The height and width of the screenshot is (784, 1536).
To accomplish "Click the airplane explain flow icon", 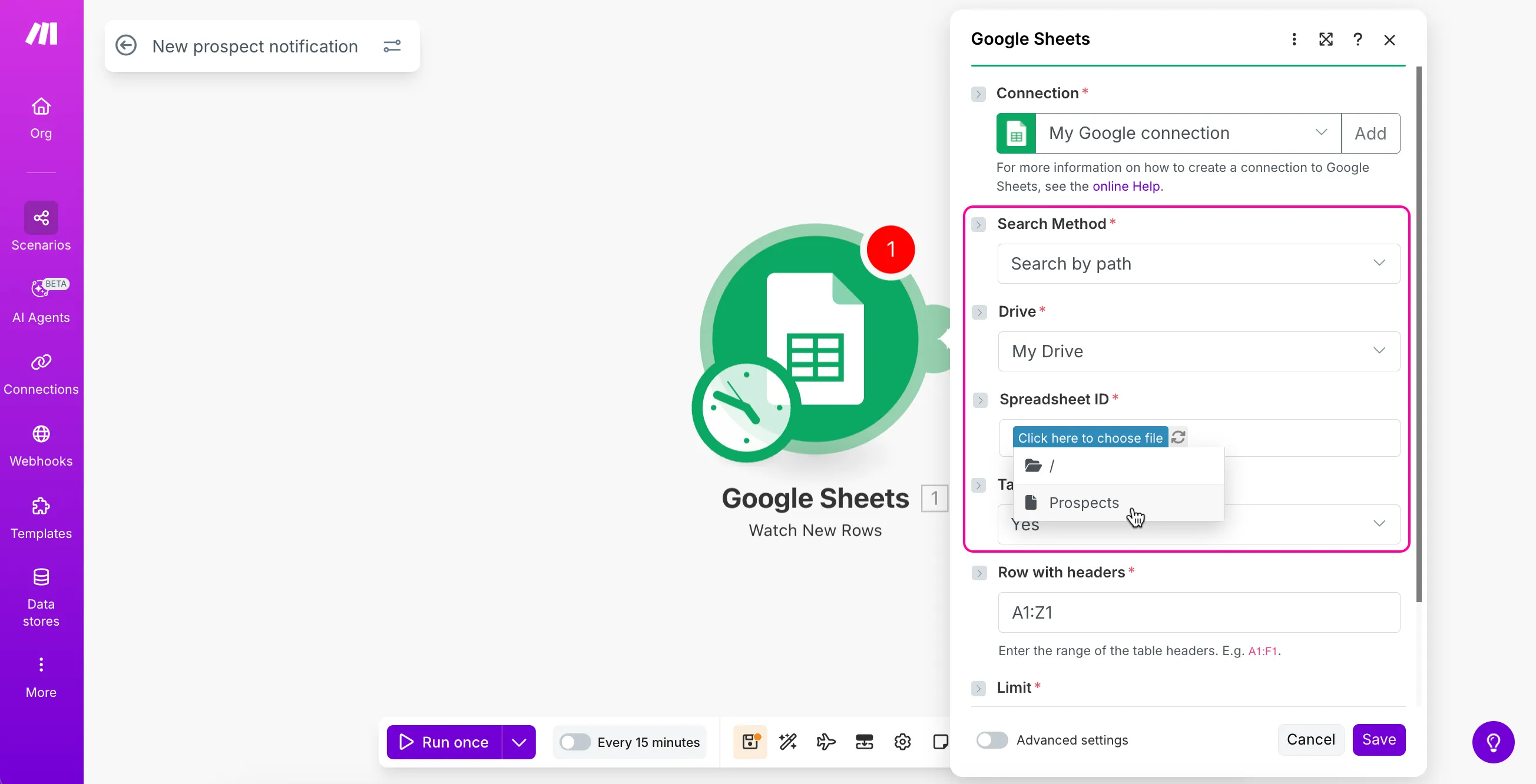I will [x=826, y=742].
